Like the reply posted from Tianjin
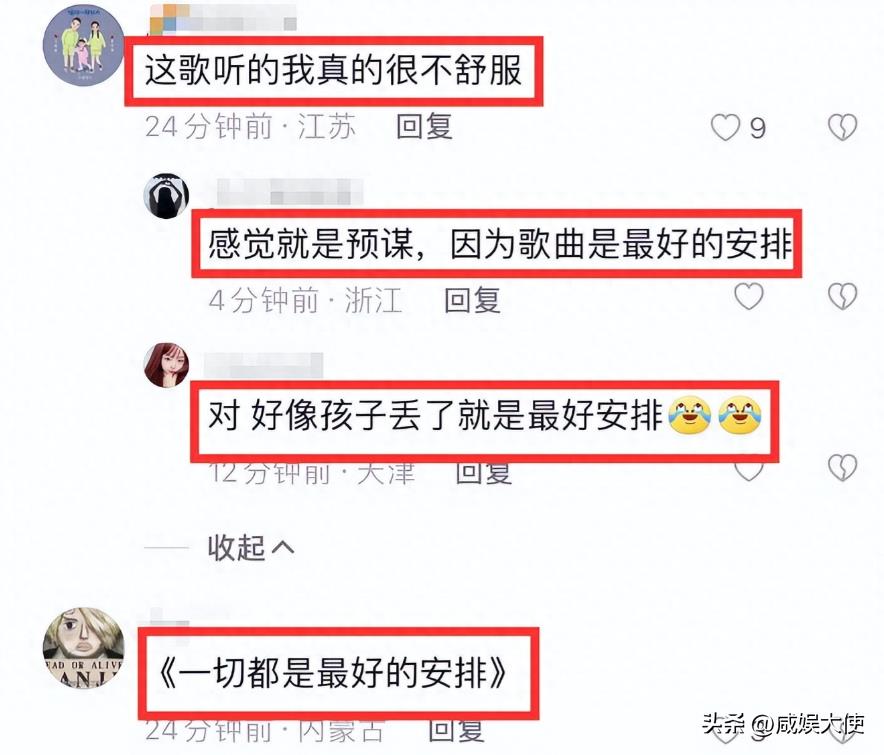884x755 pixels. tap(749, 470)
